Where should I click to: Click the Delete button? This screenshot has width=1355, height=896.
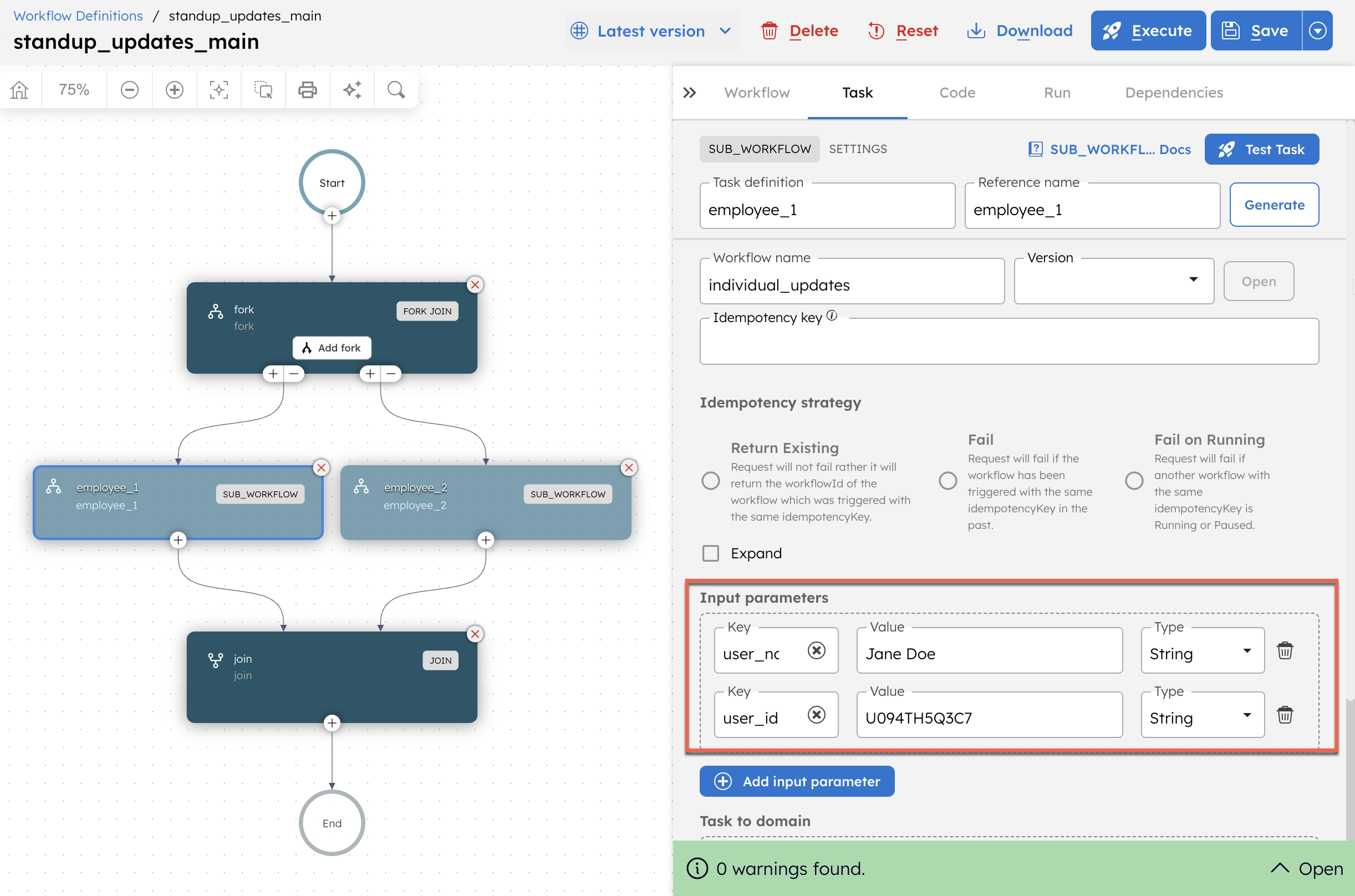pos(799,31)
